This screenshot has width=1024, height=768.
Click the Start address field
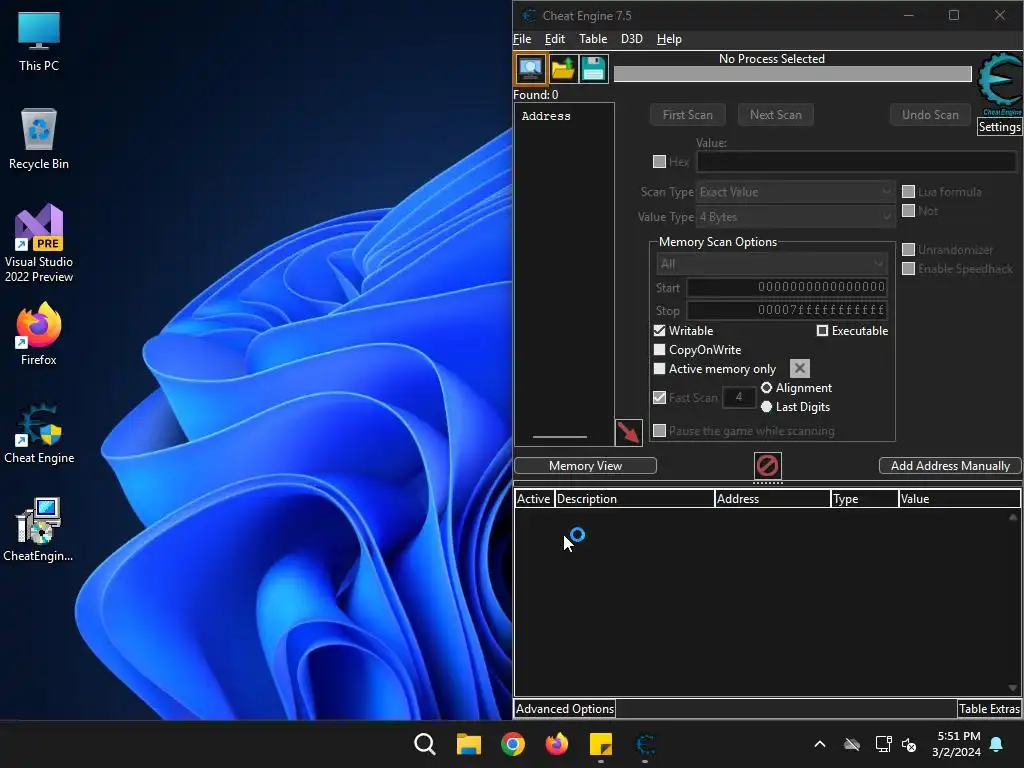[787, 287]
